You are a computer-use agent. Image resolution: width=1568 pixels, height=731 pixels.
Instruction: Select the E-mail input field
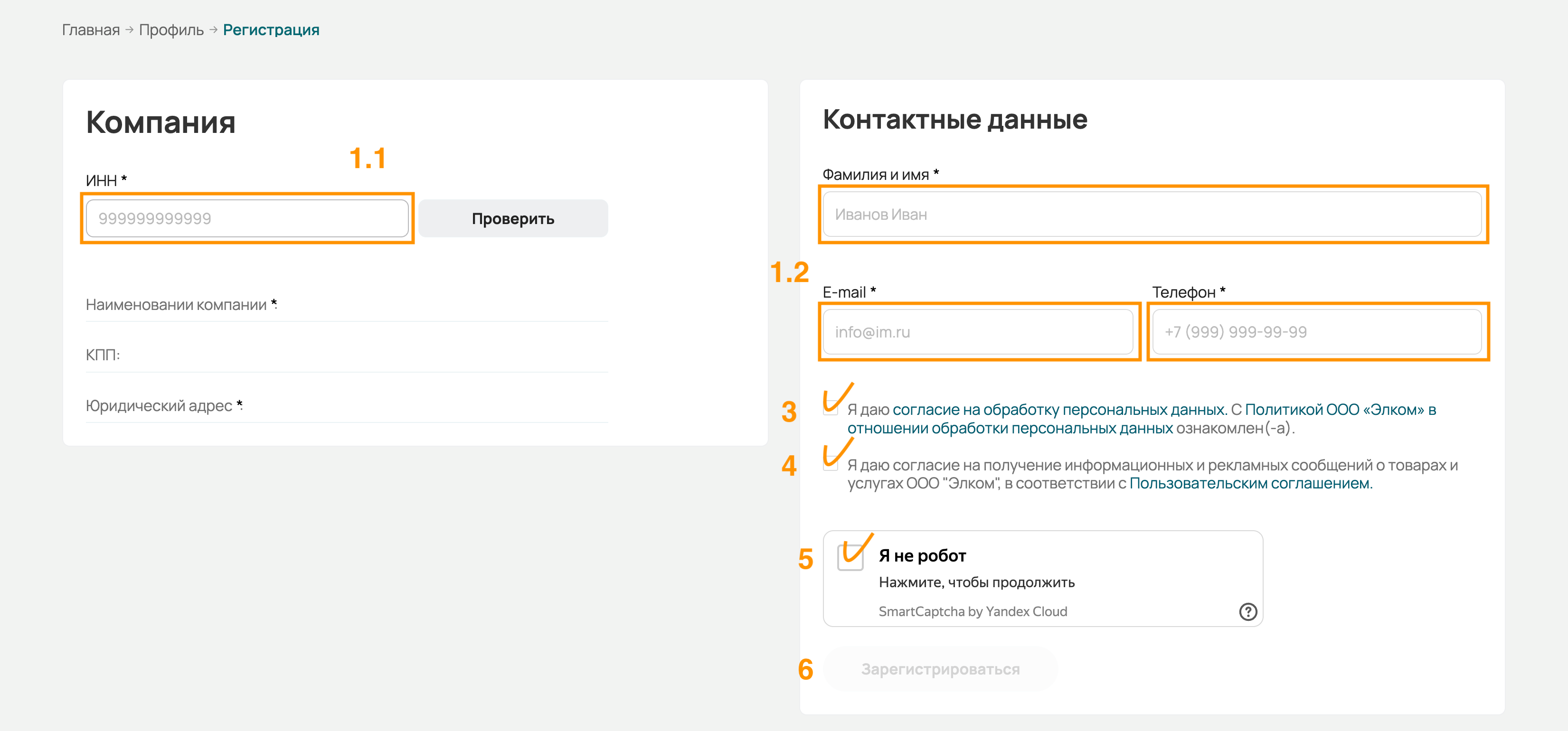click(978, 332)
